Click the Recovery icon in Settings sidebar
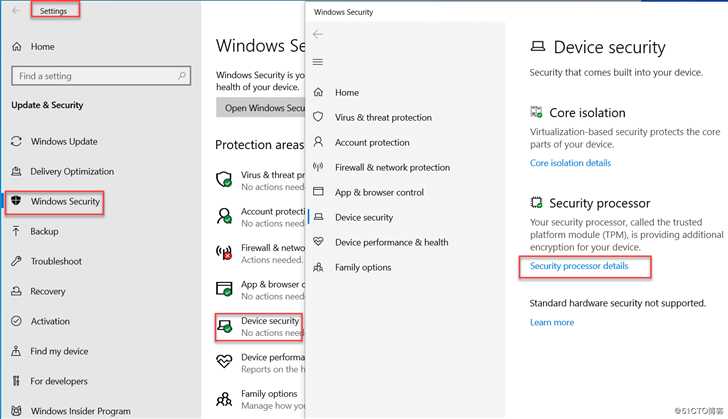Viewport: 728px width, 419px height. click(16, 291)
